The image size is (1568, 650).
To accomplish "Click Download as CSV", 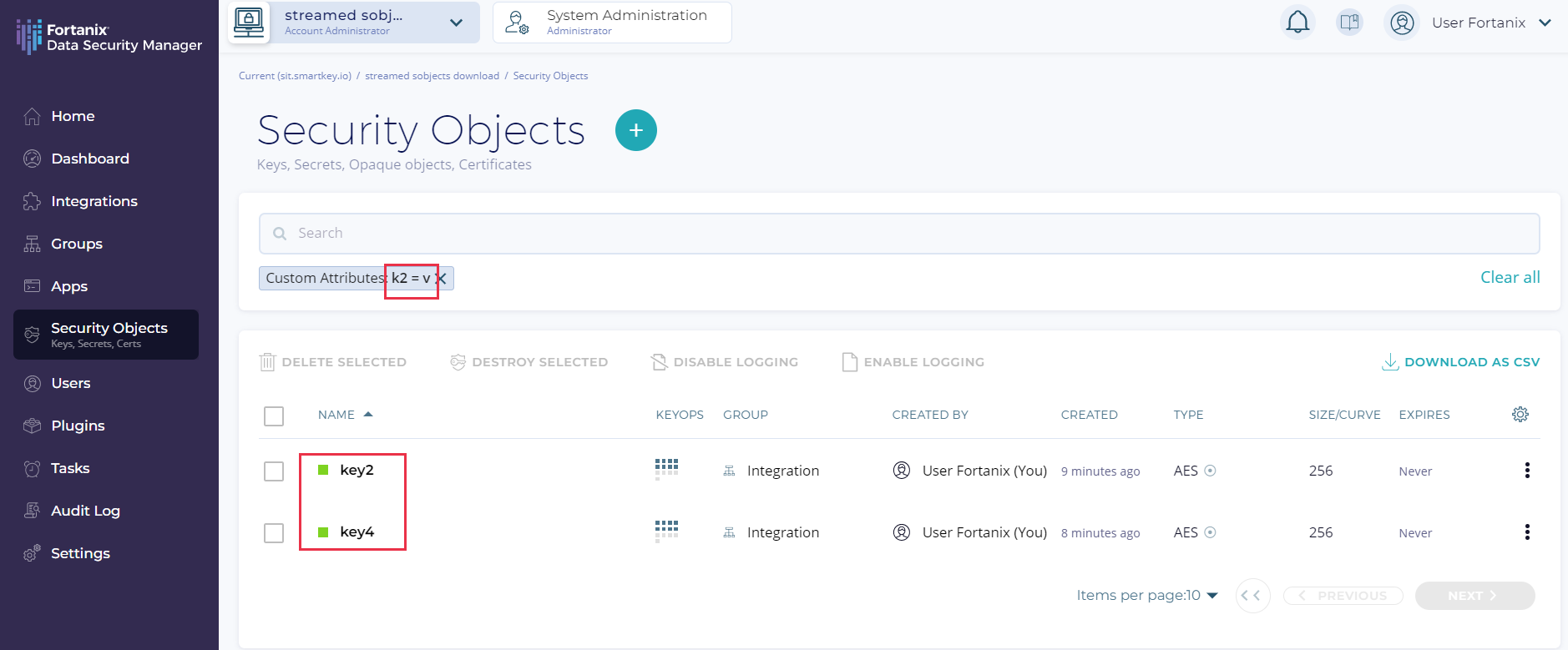I will click(x=1460, y=362).
